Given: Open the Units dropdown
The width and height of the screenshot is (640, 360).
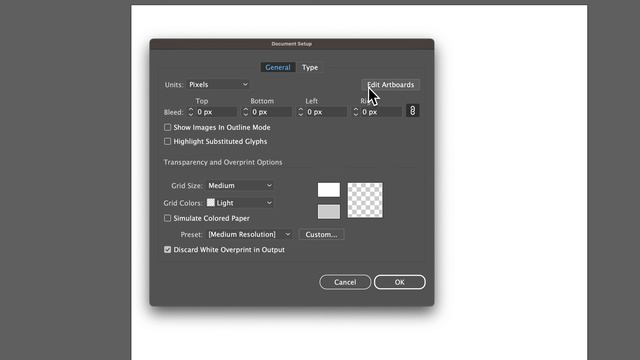Looking at the screenshot, I should 218,84.
